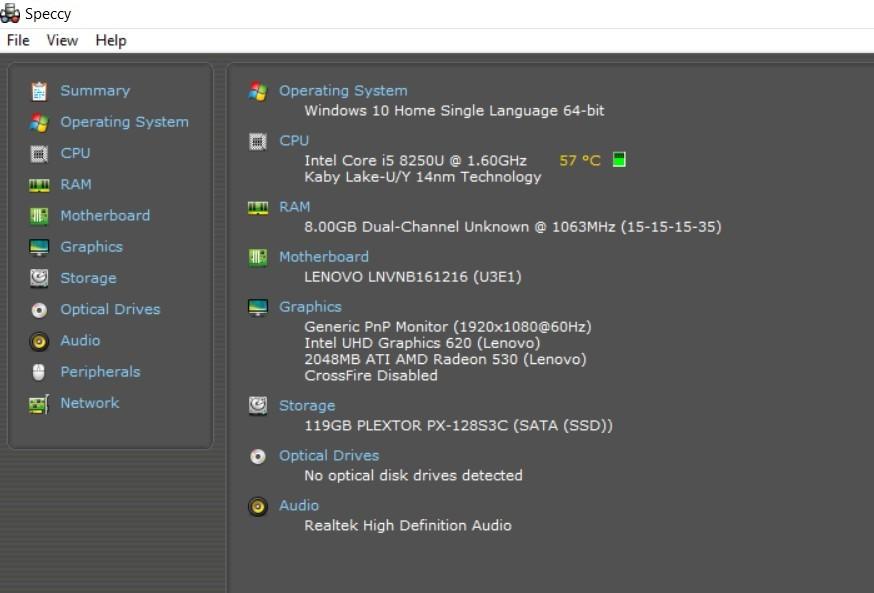This screenshot has height=593, width=874.
Task: Click "Realtek High Definition Audio" text
Action: point(407,526)
